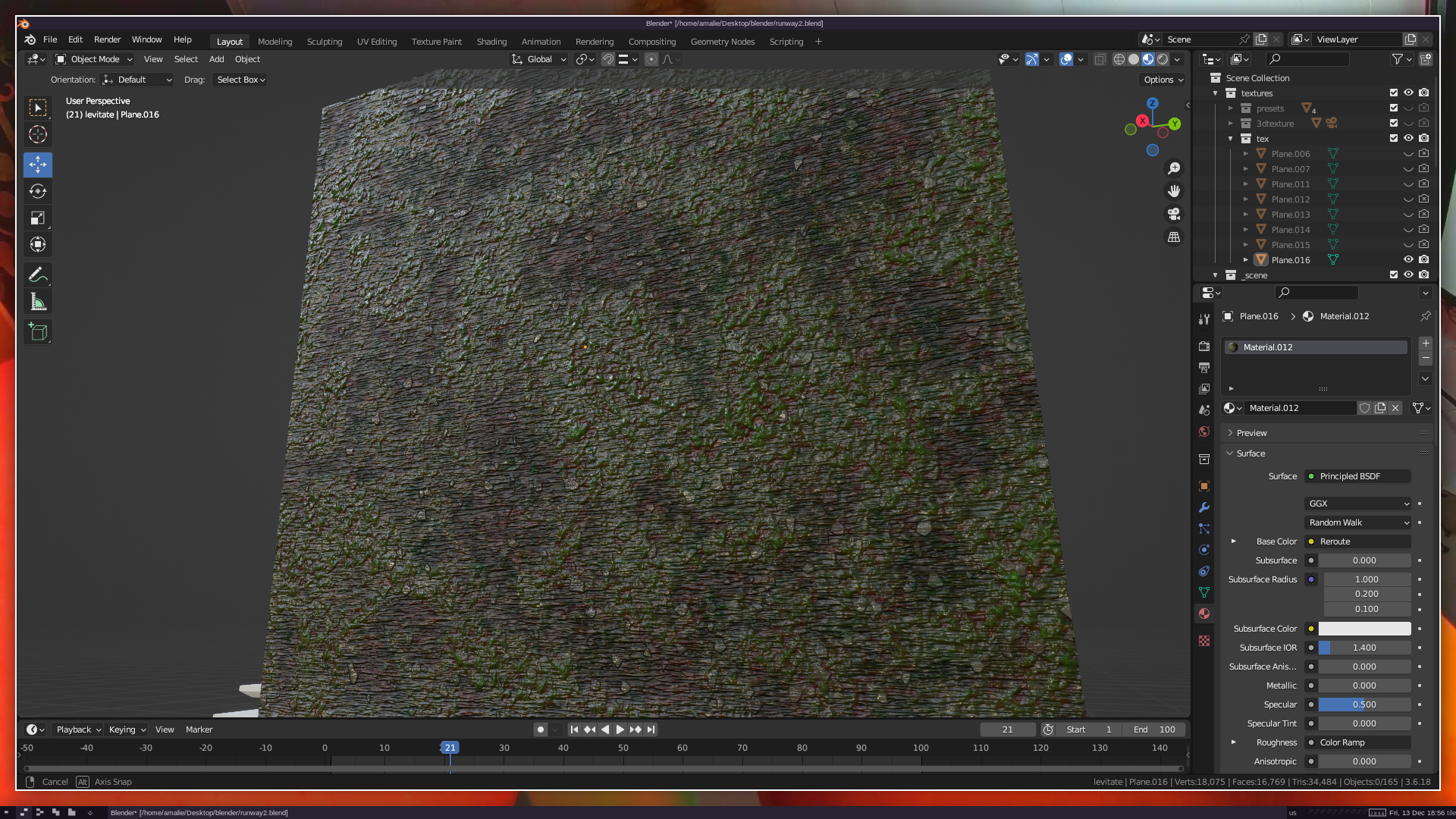Switch viewport to wireframe shading
Viewport: 1456px width, 819px height.
click(x=1119, y=59)
